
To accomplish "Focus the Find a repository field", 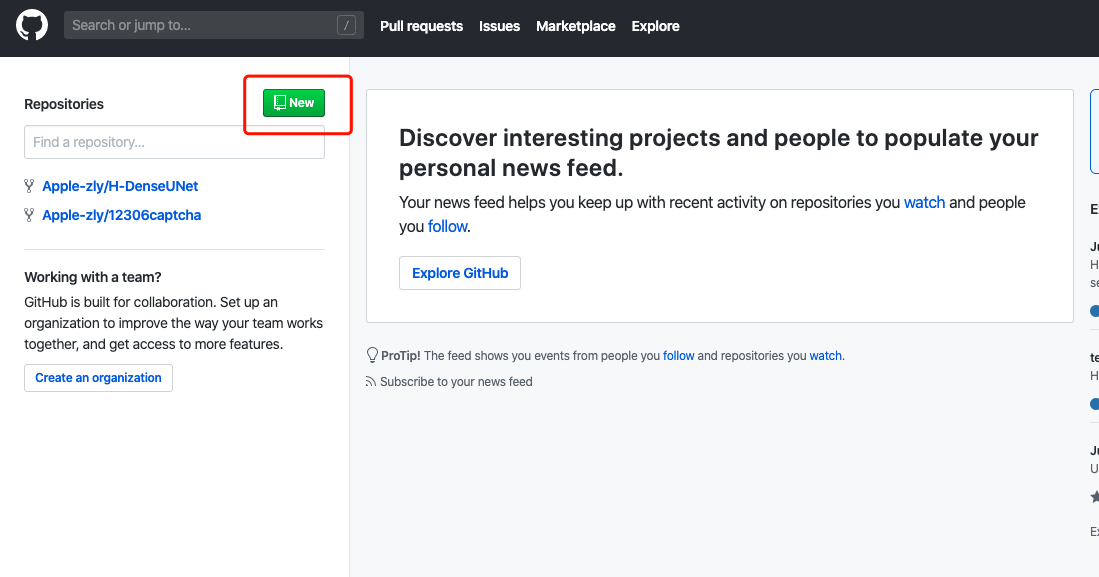I will 175,142.
